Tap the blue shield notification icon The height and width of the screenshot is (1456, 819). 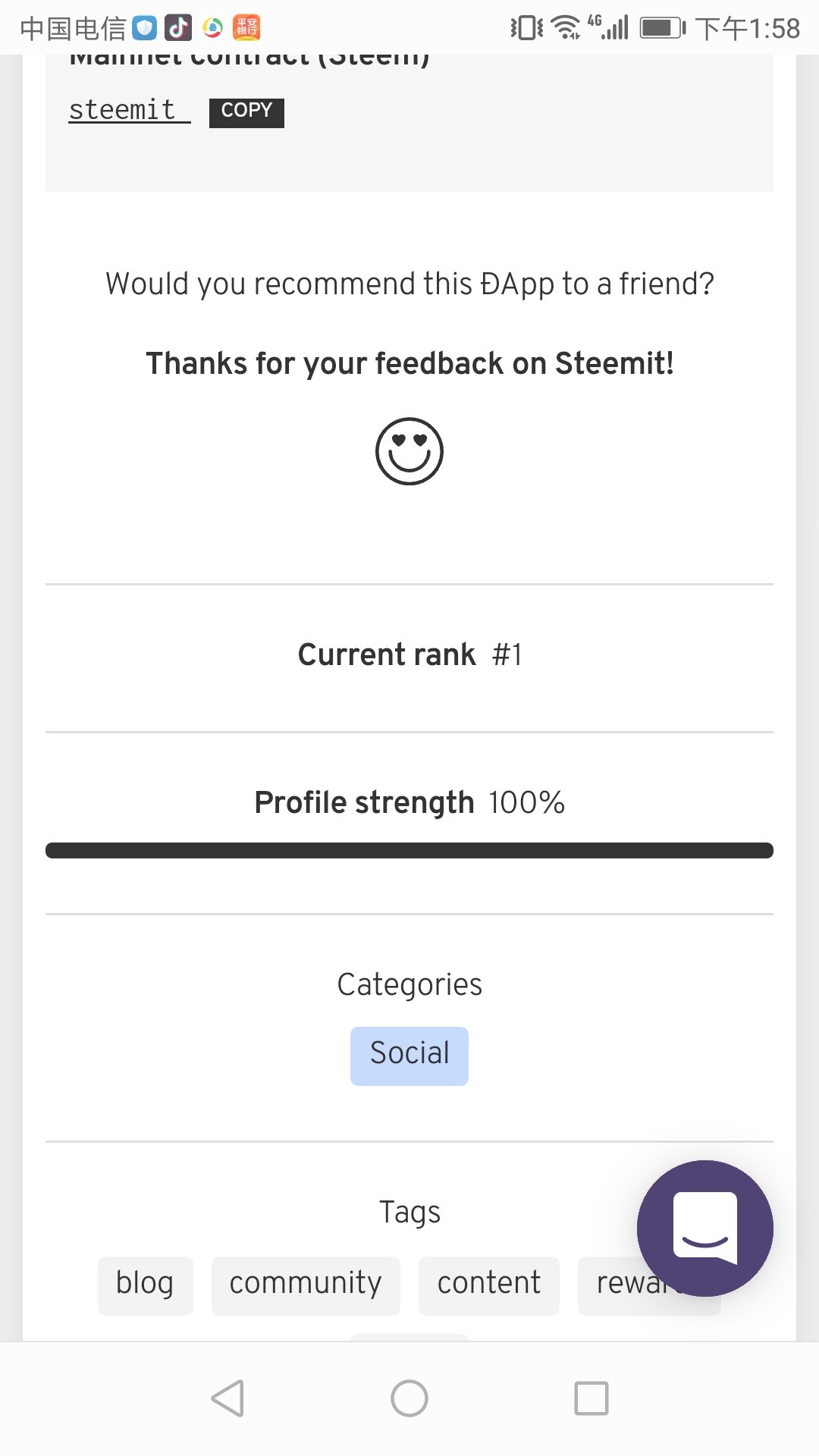coord(144,28)
